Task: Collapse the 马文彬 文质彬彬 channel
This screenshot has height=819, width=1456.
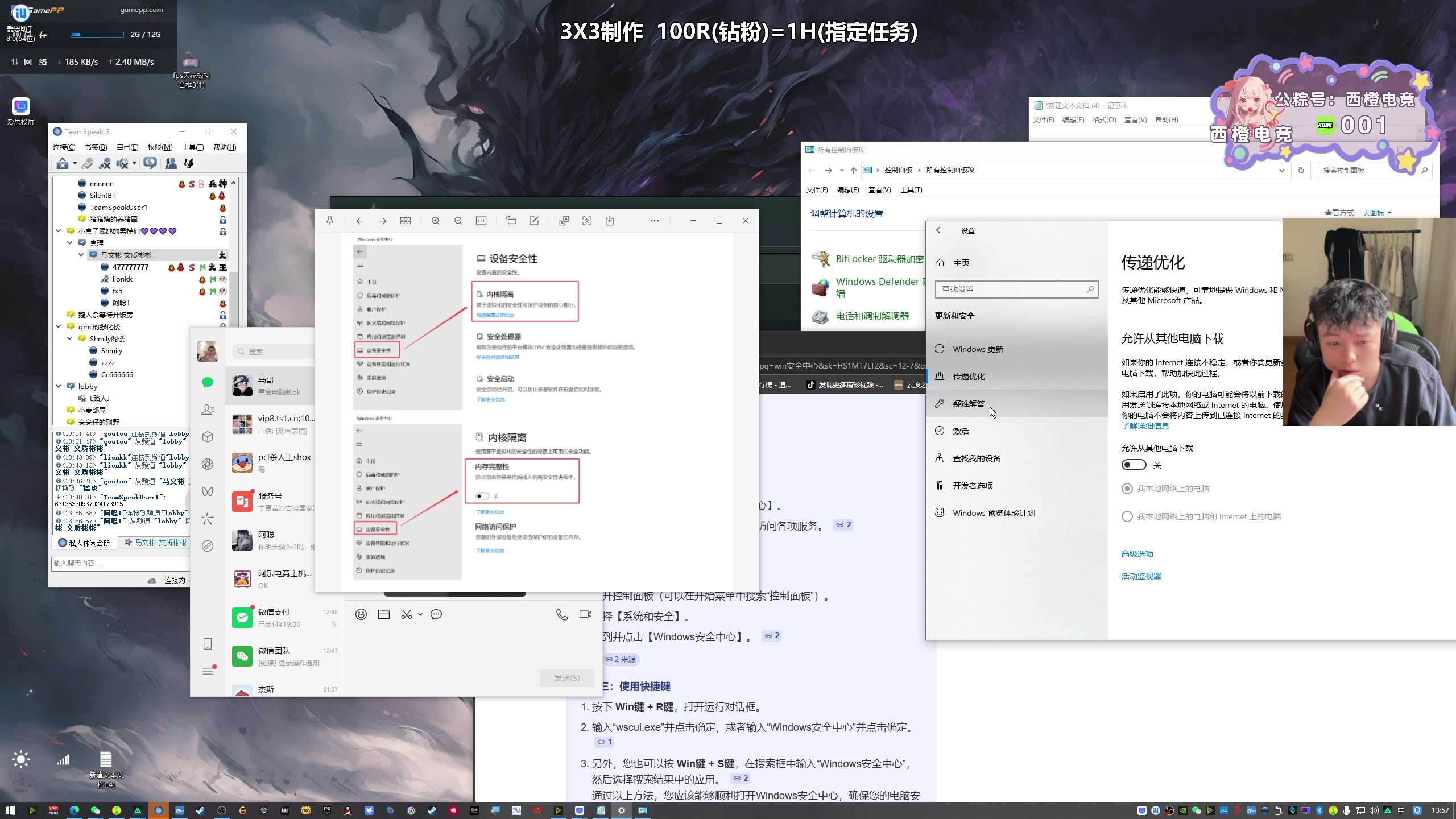Action: coord(81,255)
